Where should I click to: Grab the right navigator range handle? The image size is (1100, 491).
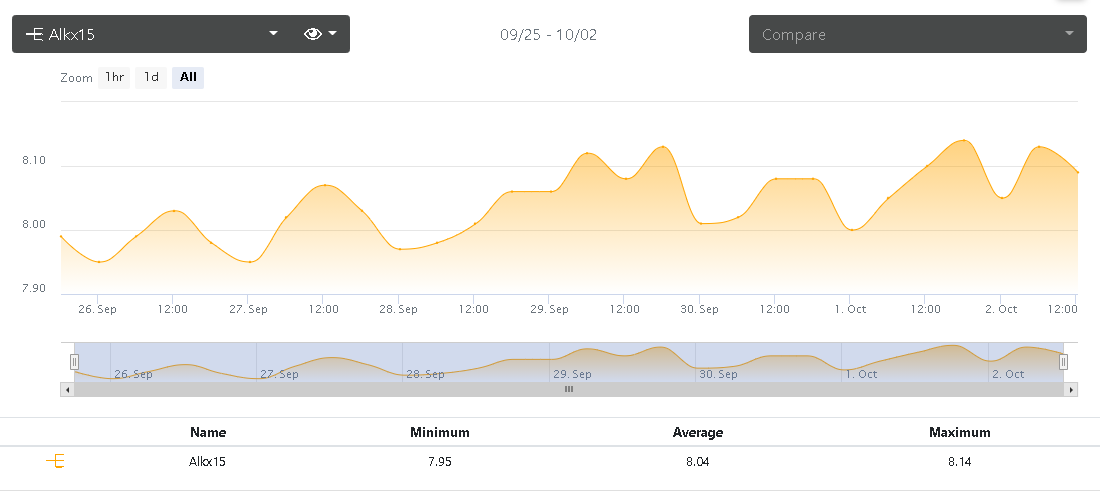1064,362
